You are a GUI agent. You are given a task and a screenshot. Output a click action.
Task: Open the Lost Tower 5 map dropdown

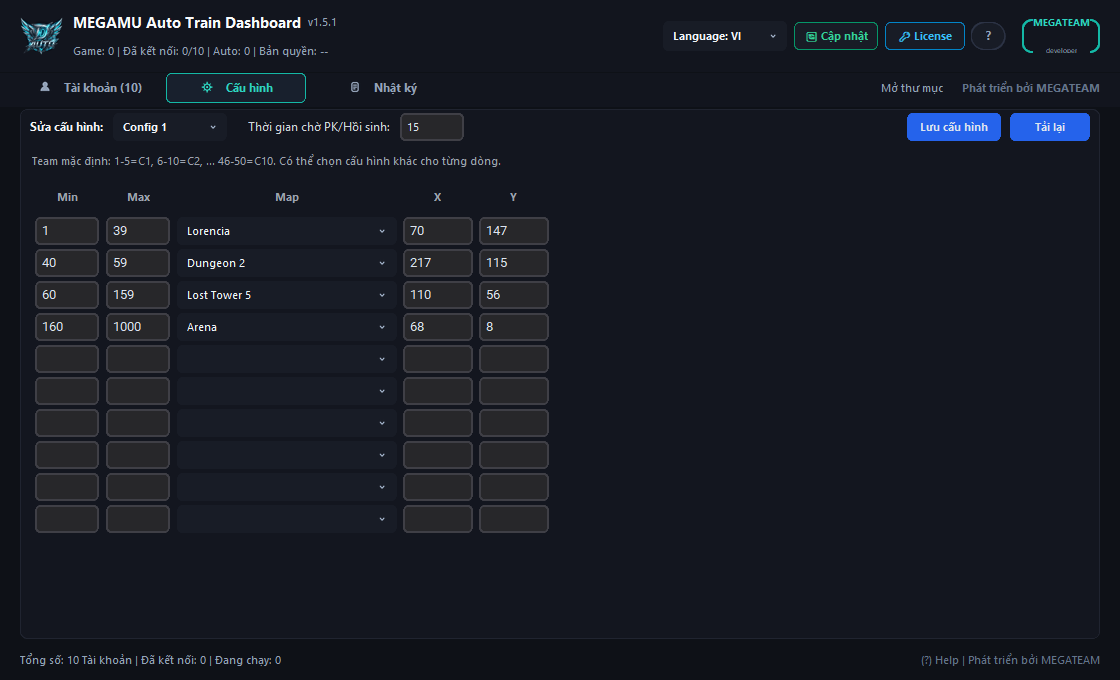tap(286, 294)
